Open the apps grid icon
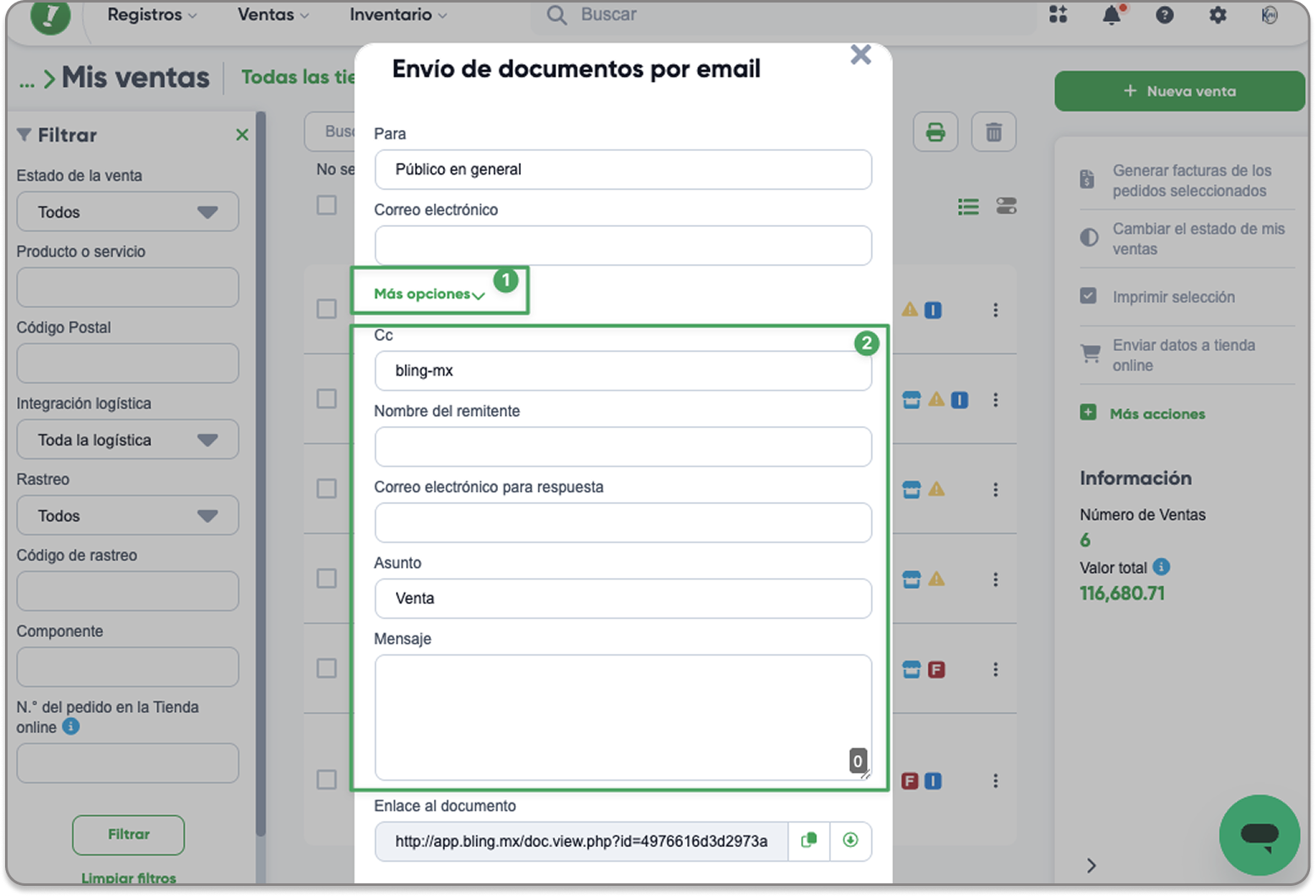This screenshot has height=896, width=1316. point(1059,14)
